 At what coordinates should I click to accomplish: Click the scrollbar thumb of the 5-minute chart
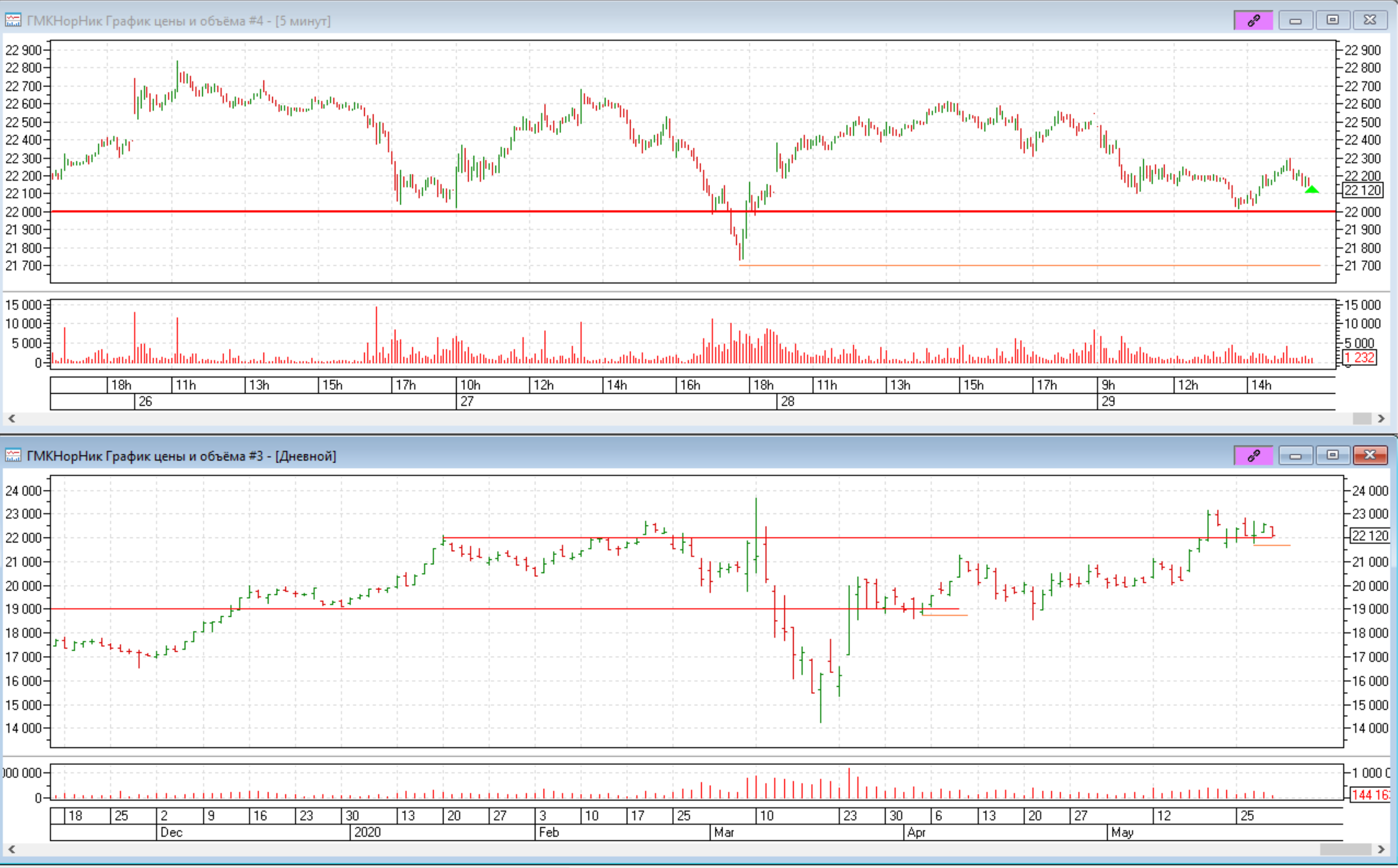pyautogui.click(x=1362, y=418)
